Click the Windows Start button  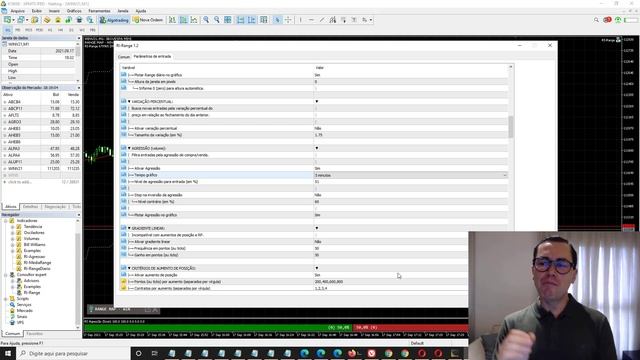[8, 353]
